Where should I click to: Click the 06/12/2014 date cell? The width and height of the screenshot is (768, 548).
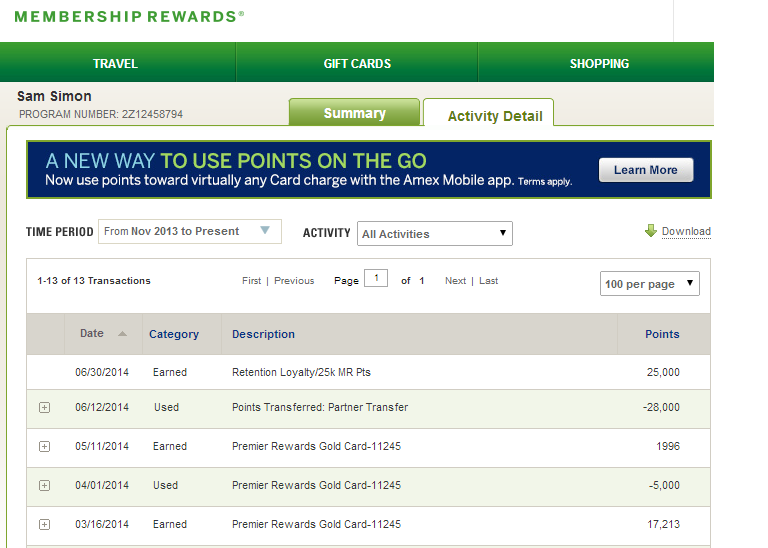click(x=102, y=407)
